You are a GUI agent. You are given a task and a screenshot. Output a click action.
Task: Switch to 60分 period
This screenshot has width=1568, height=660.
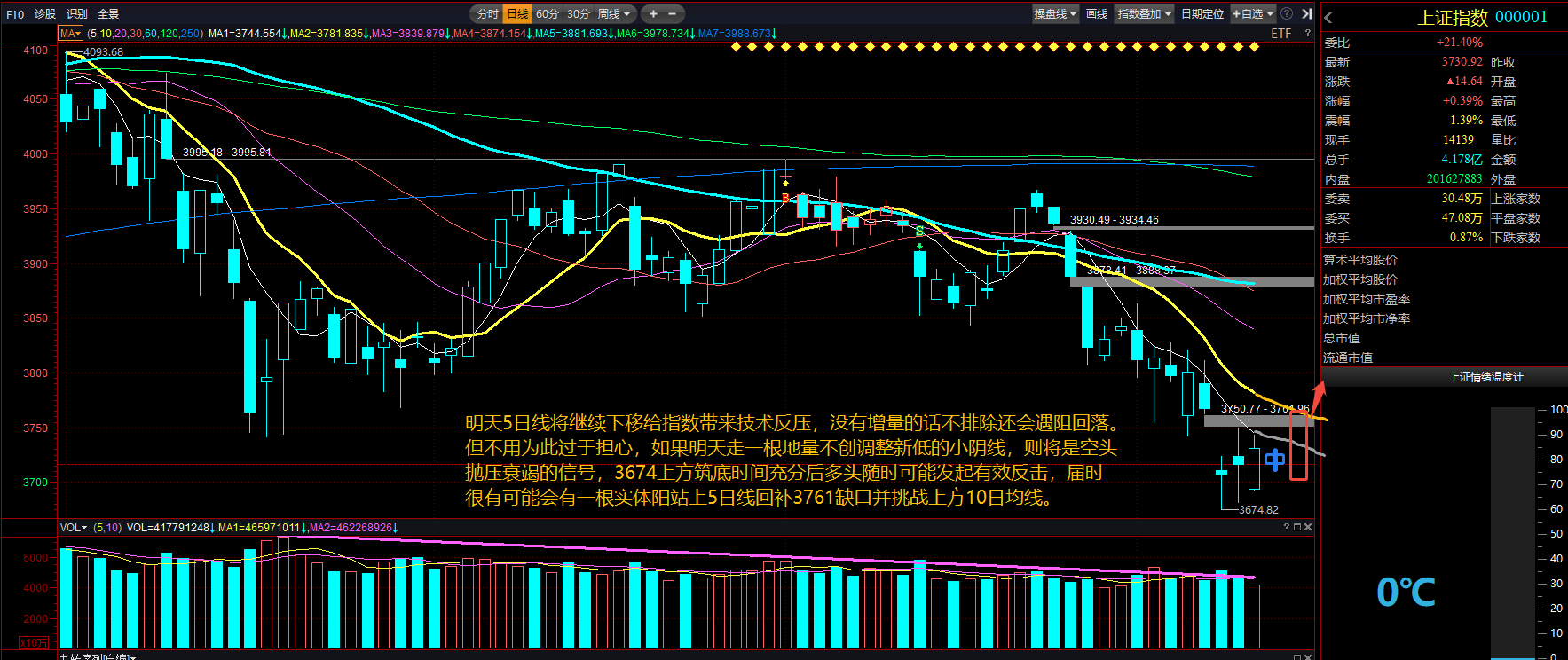pyautogui.click(x=548, y=13)
